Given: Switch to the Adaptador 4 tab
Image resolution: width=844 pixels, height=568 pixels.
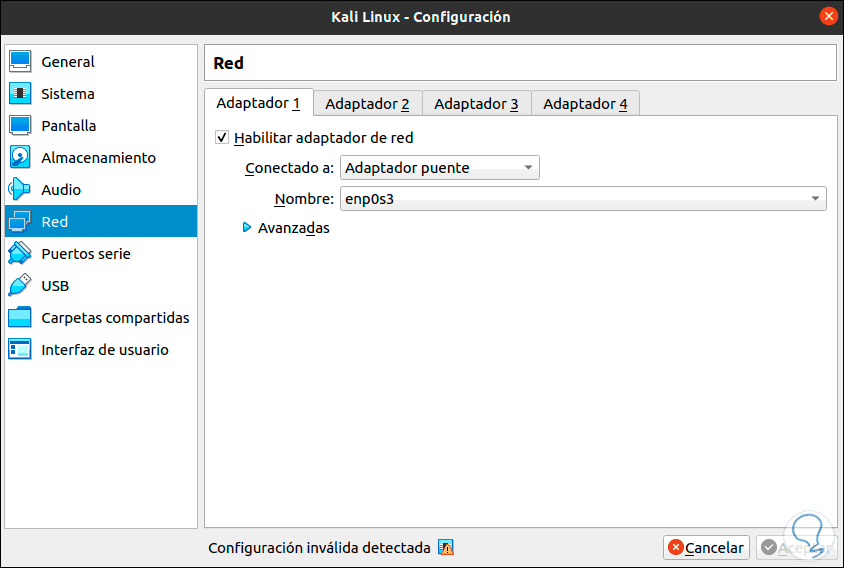Looking at the screenshot, I should (x=585, y=103).
